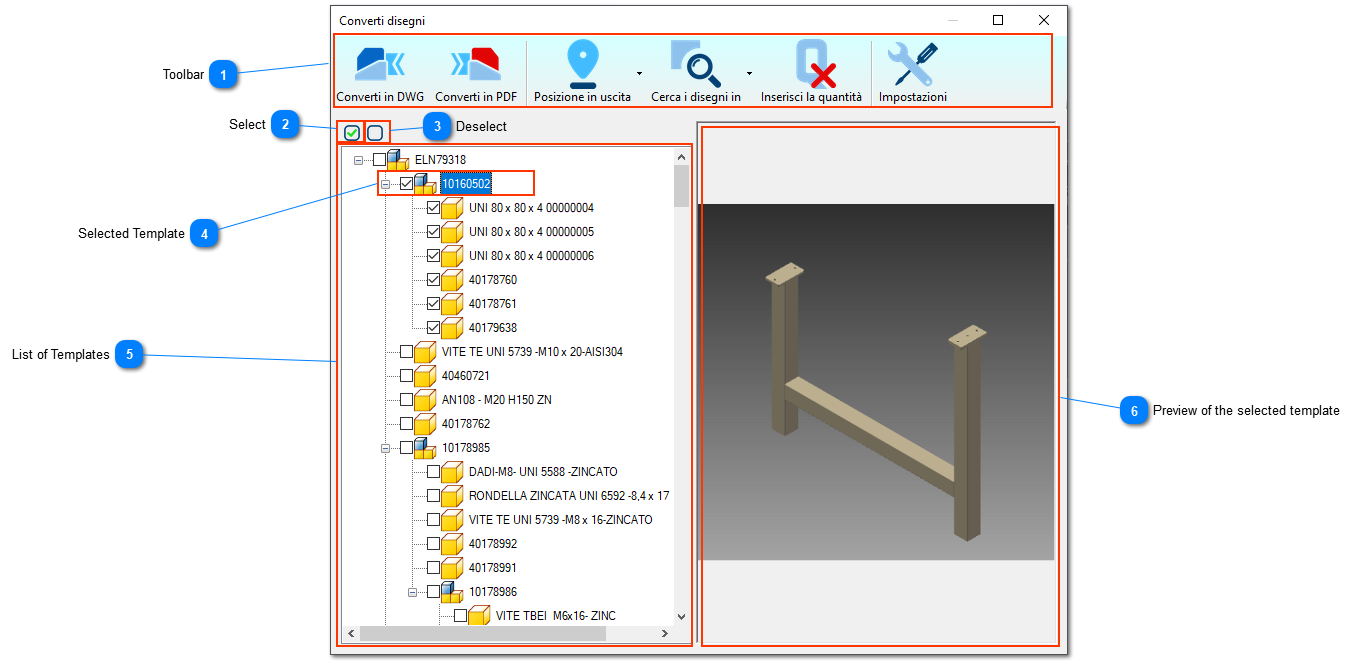Click the assembly icon of ELN79318
1356x664 pixels.
(x=398, y=160)
